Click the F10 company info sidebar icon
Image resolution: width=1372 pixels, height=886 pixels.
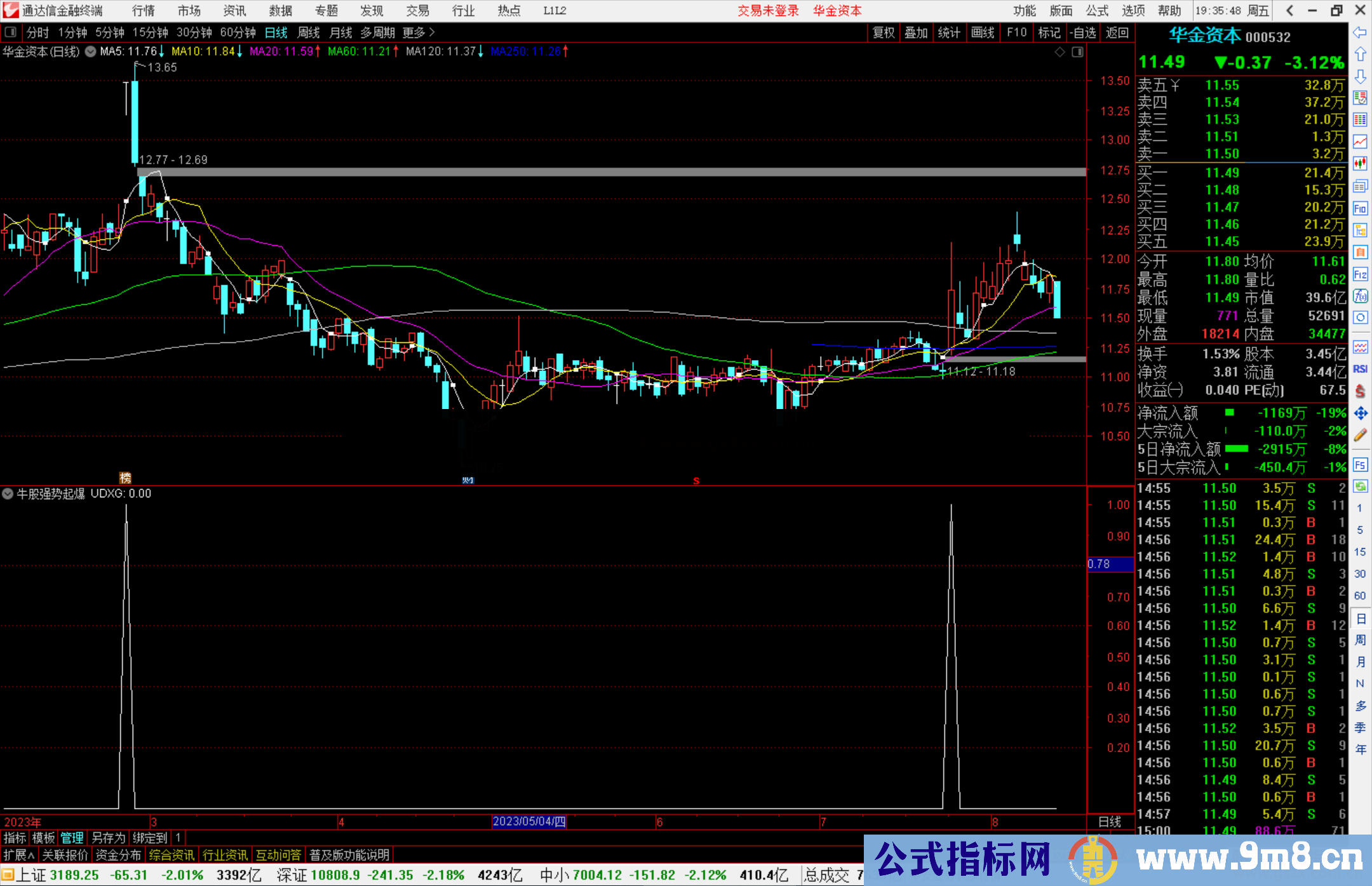(x=1360, y=208)
